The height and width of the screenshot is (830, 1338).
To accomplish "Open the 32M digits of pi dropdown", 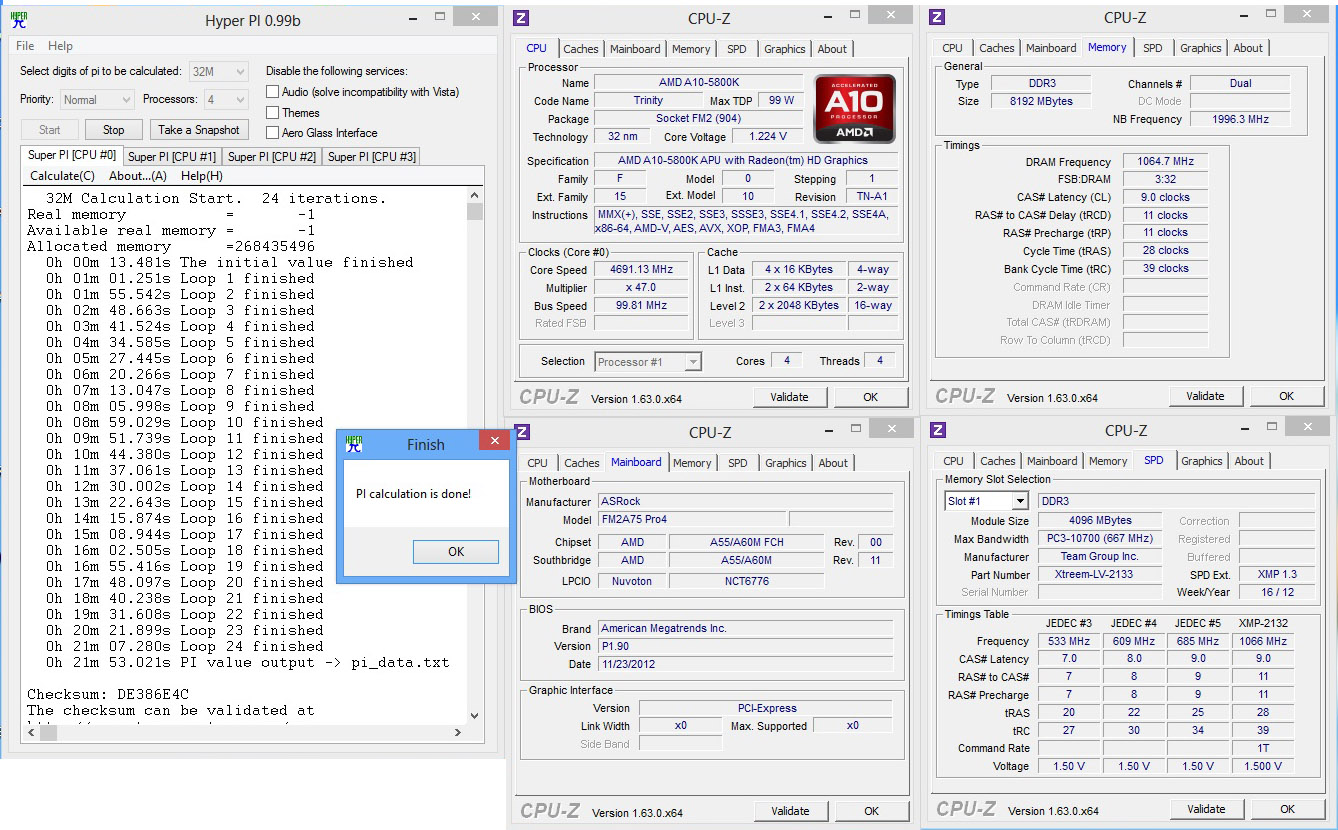I will [218, 72].
